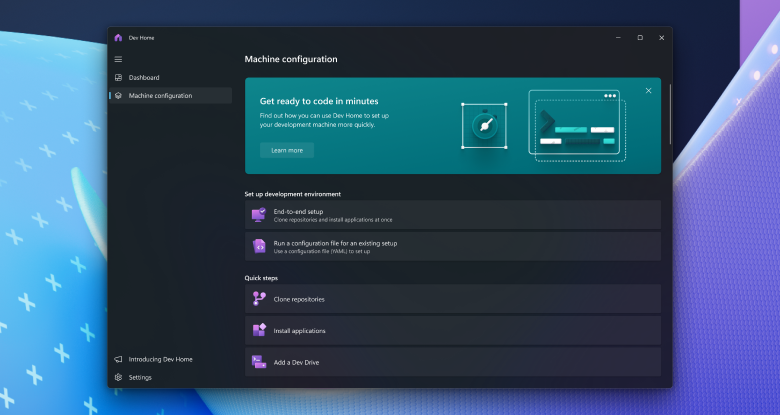Viewport: 780px width, 415px height.
Task: Toggle the hamburger navigation menu
Action: [118, 59]
